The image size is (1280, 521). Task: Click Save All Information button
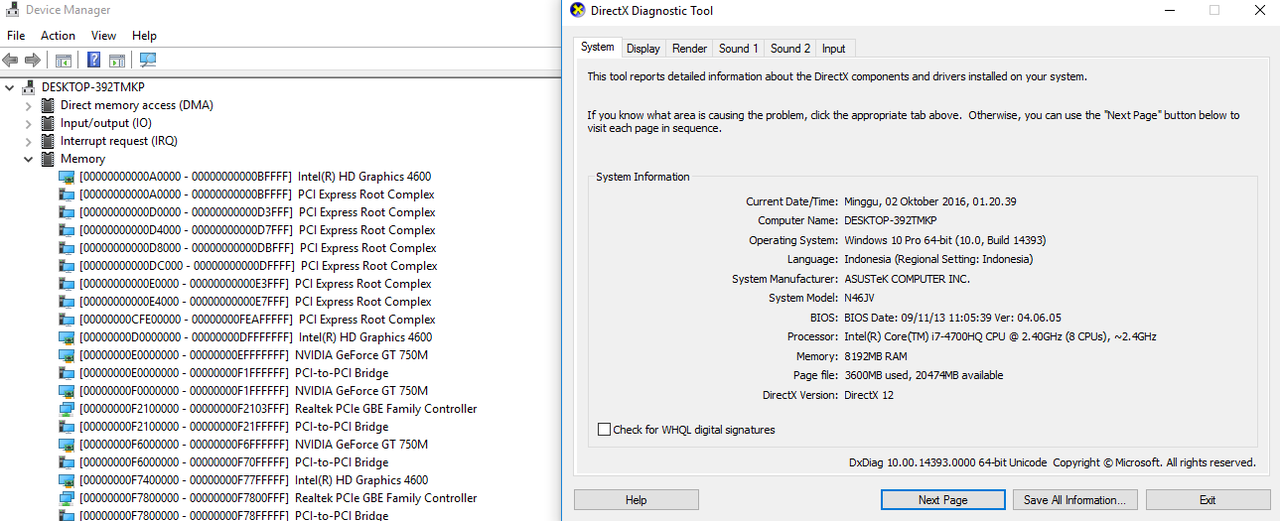1074,500
